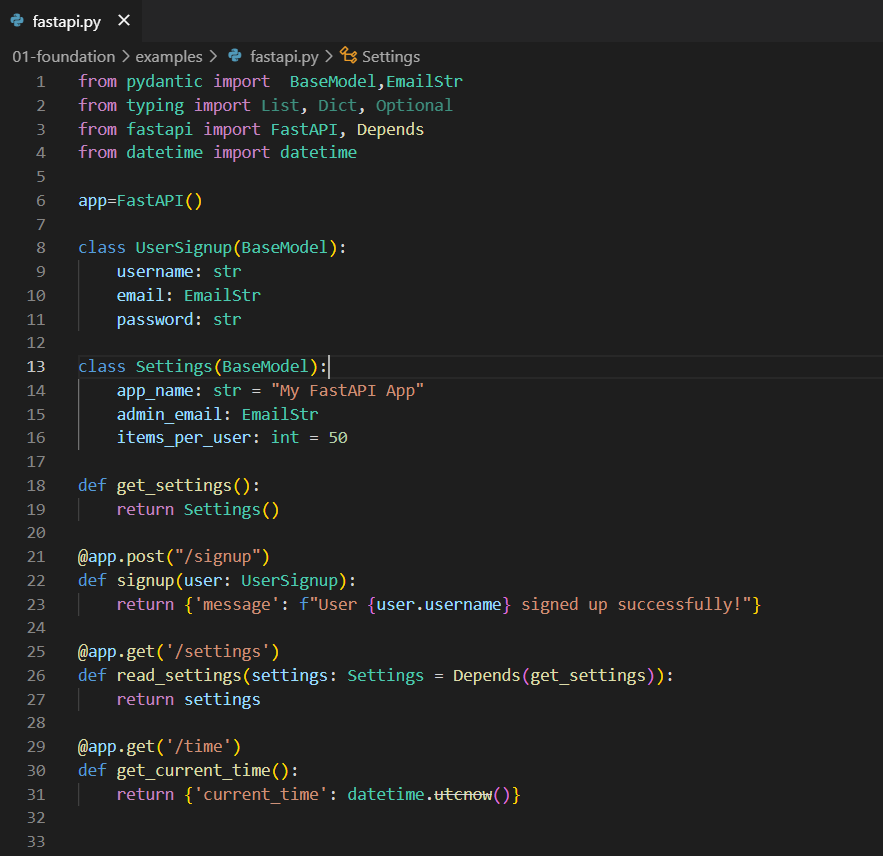
Task: Click app=FastAPI() on line 6
Action: coord(140,201)
